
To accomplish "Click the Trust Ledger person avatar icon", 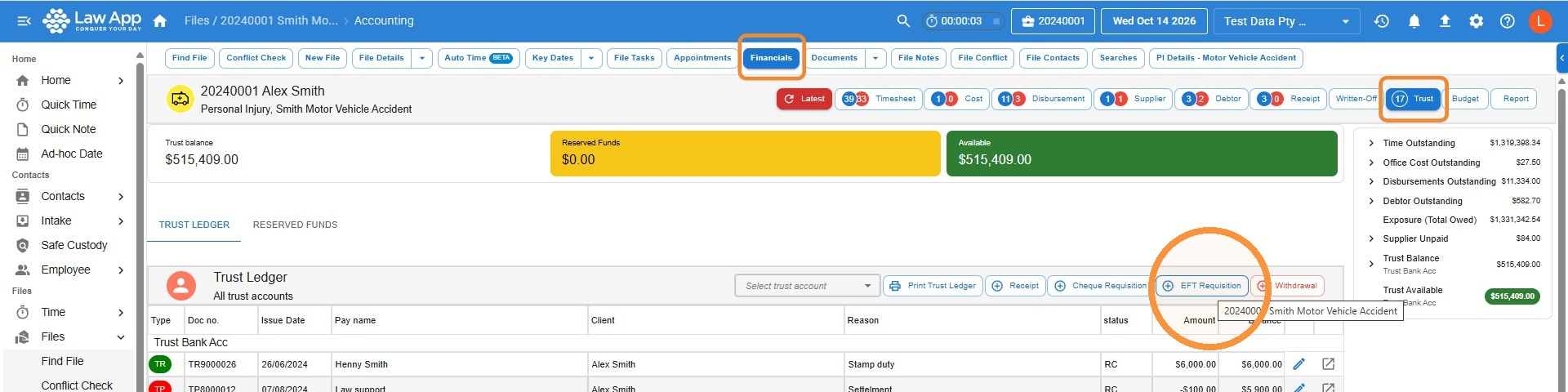I will (x=181, y=286).
